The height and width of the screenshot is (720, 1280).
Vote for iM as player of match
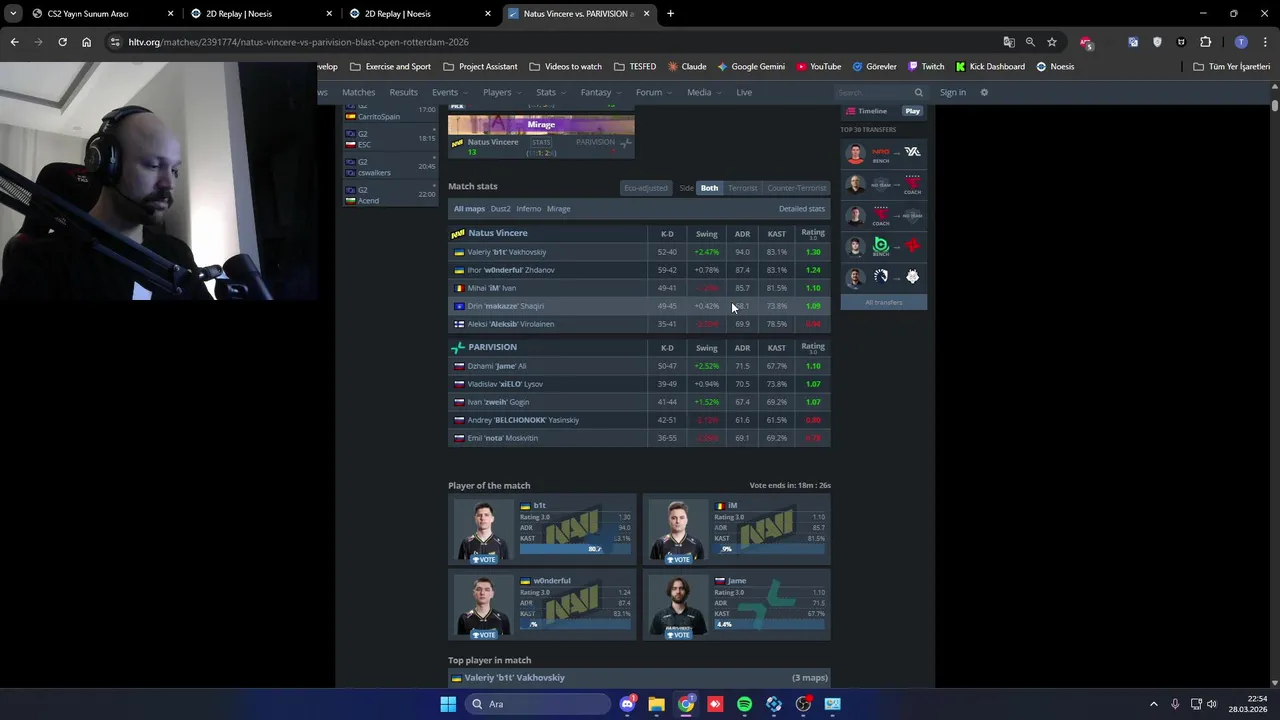click(x=679, y=559)
